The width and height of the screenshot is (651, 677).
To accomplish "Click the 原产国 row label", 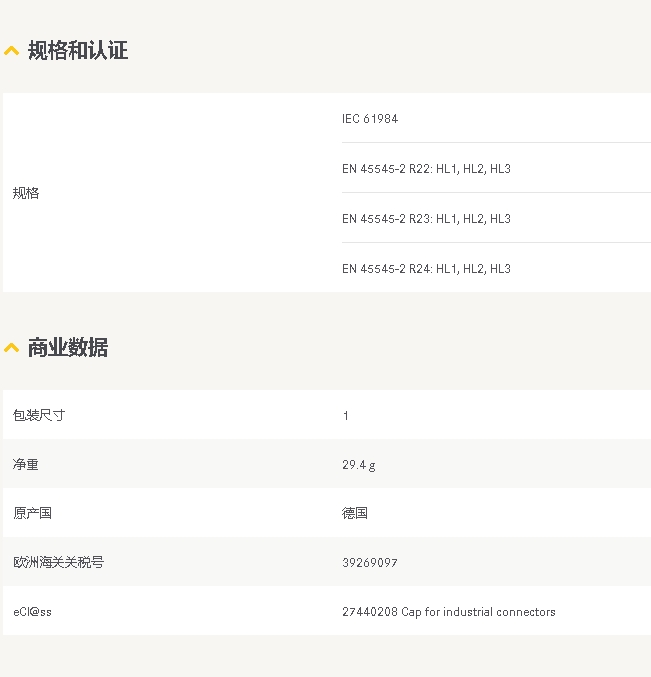I will pos(32,513).
